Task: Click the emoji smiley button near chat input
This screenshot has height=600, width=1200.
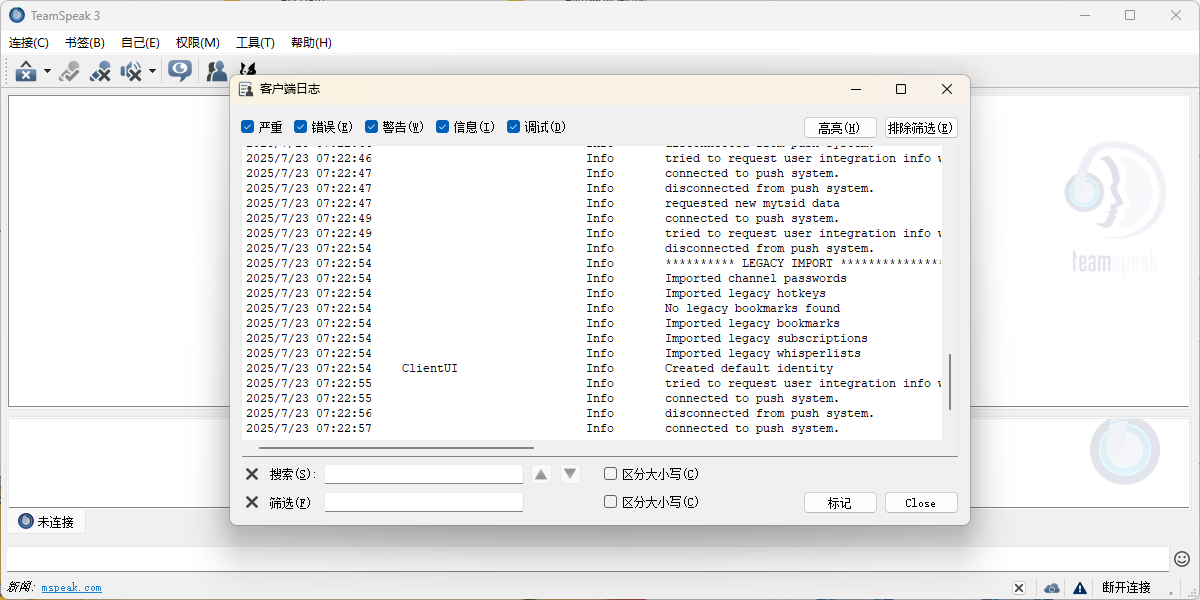Action: (x=1182, y=558)
